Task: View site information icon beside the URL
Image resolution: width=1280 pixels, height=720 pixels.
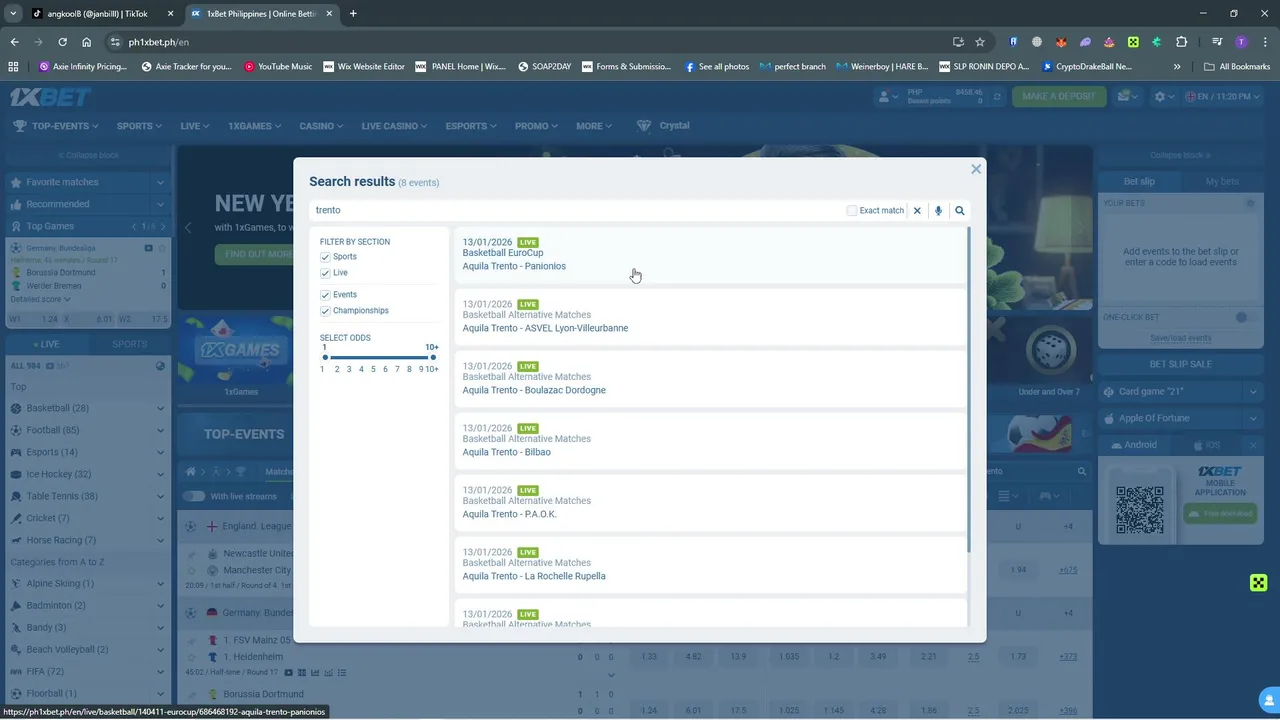Action: (115, 42)
